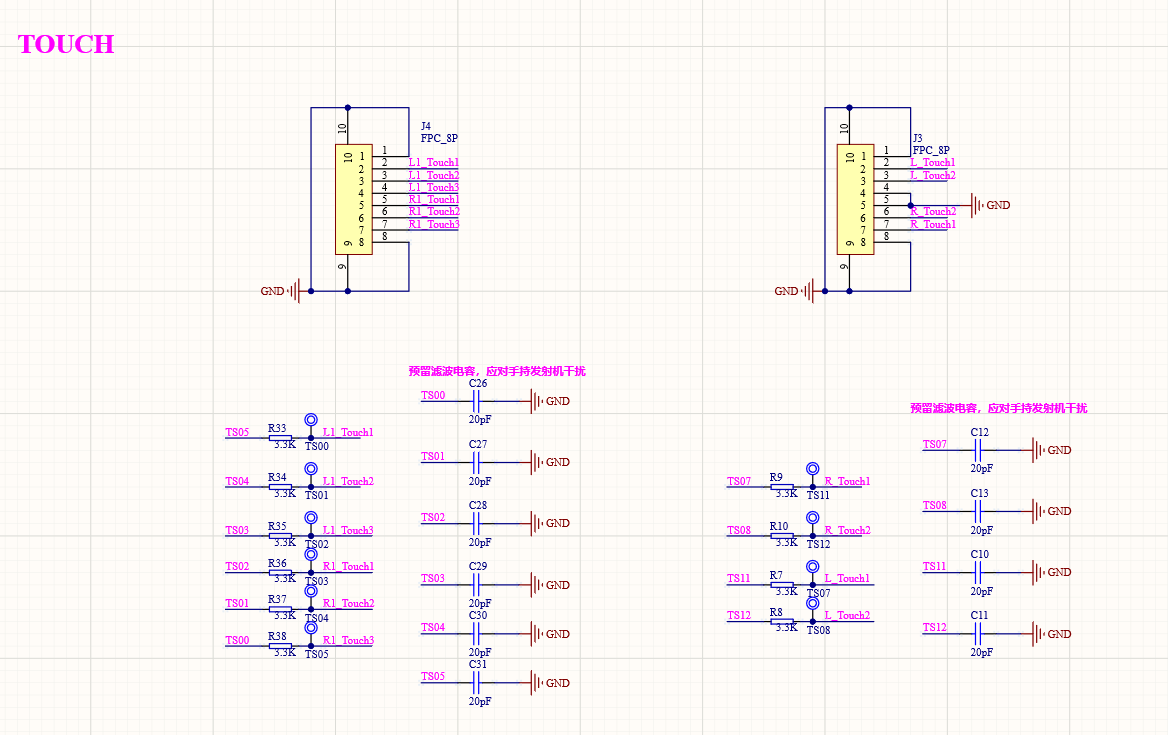Viewport: 1168px width, 735px height.
Task: Pick the TS00 test point circle
Action: [311, 421]
